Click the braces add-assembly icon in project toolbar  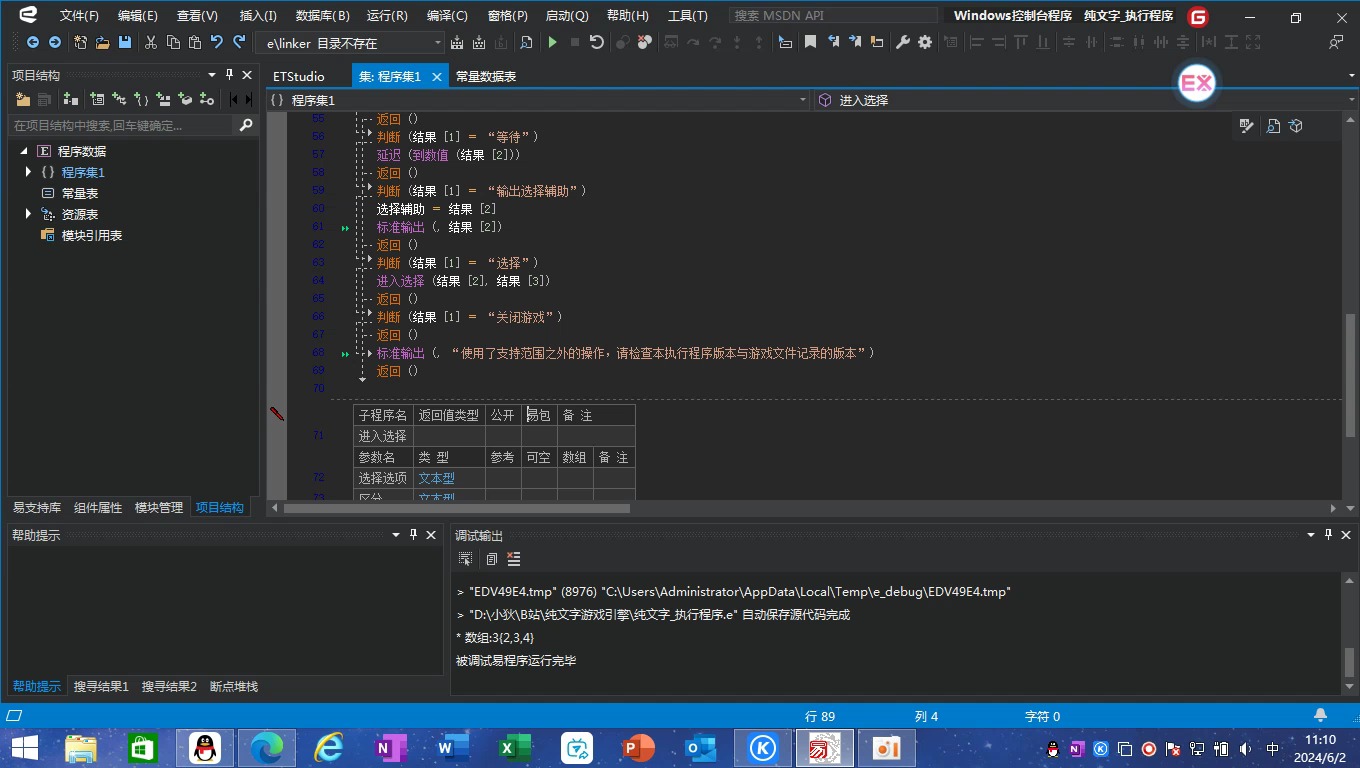pos(141,99)
